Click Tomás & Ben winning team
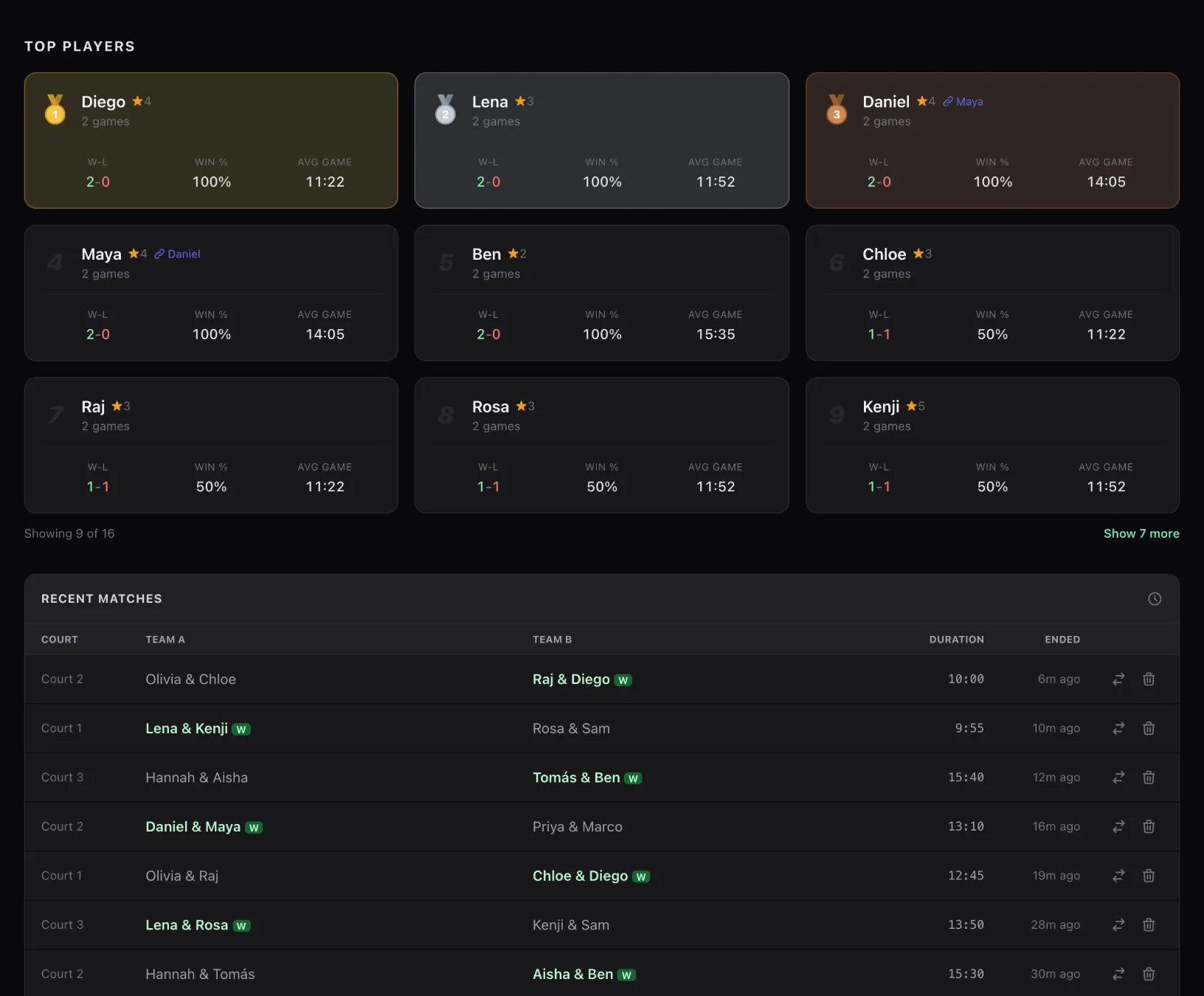This screenshot has width=1204, height=996. click(576, 778)
